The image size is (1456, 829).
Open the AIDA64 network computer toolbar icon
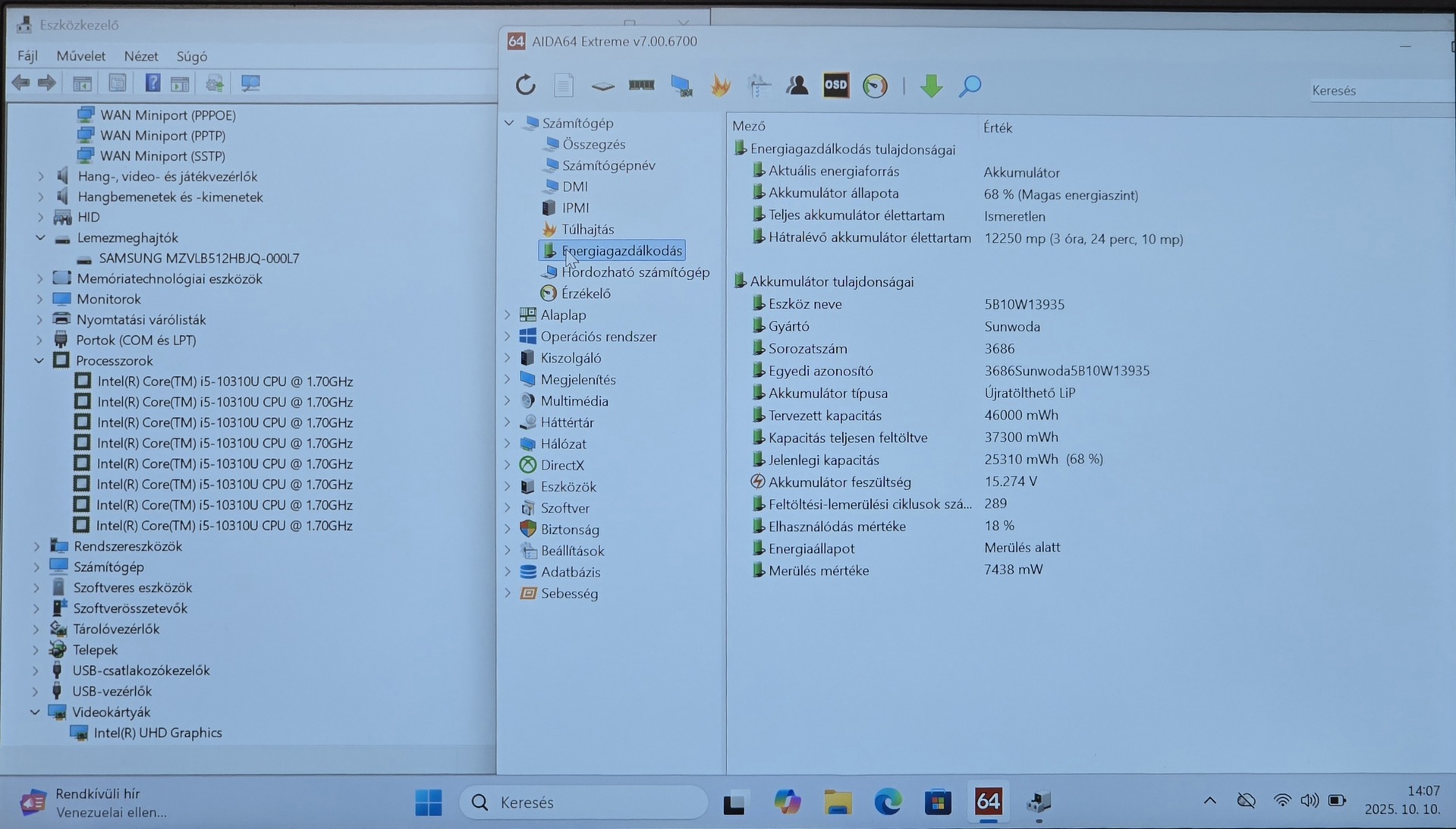[x=681, y=86]
